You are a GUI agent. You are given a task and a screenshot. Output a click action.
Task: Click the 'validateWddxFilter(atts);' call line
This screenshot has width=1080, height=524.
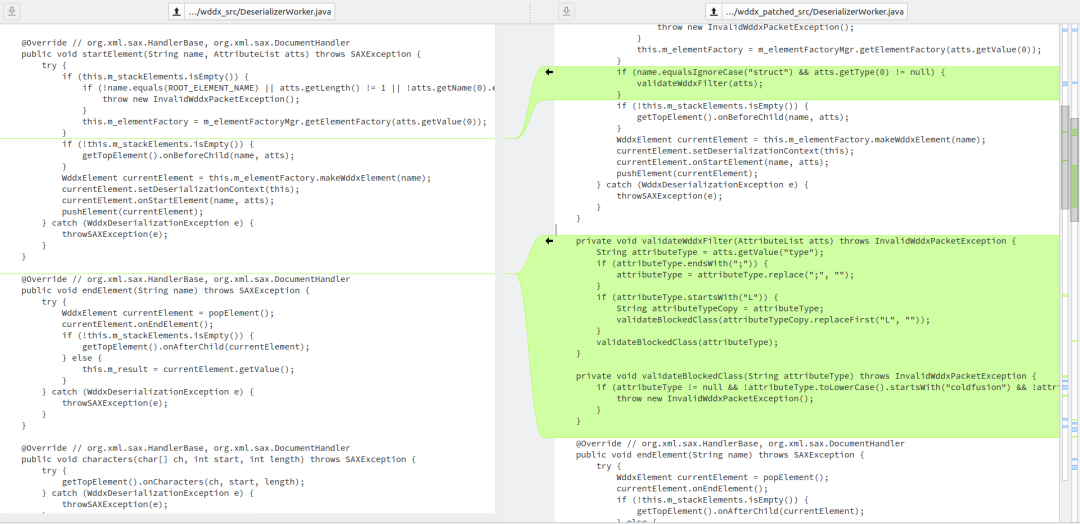(700, 83)
